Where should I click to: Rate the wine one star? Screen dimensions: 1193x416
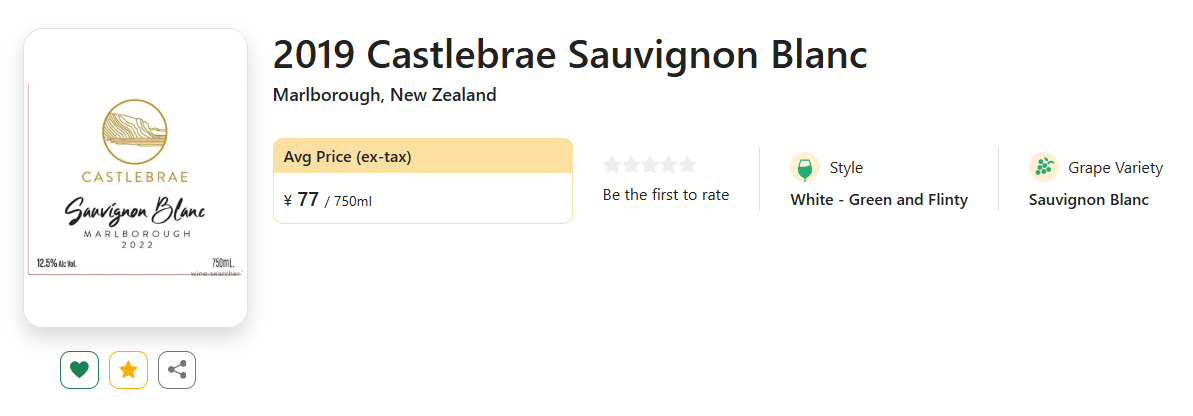pos(612,165)
